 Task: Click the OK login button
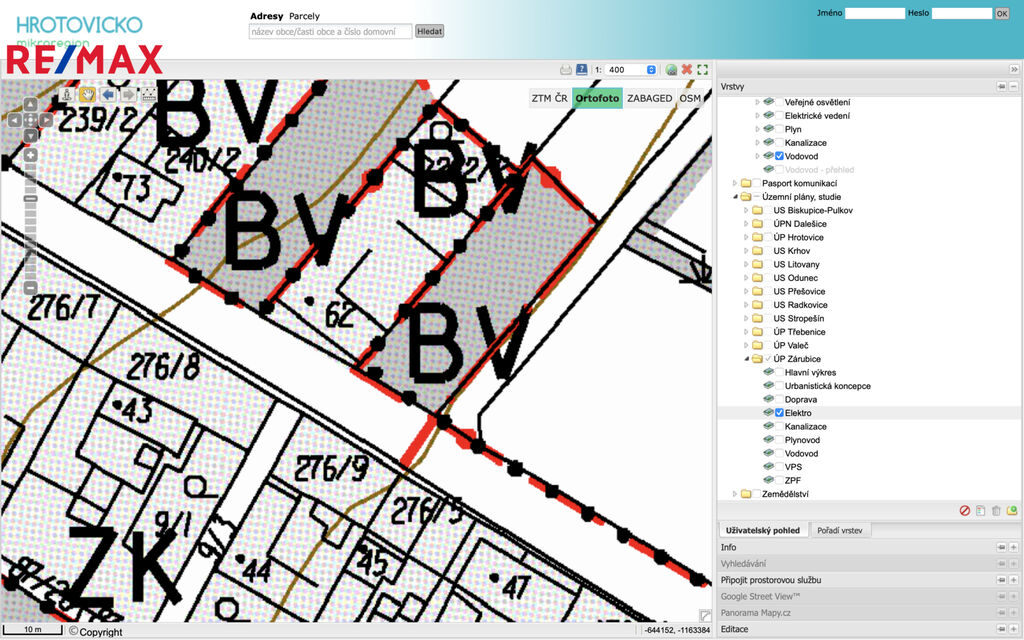[1001, 14]
